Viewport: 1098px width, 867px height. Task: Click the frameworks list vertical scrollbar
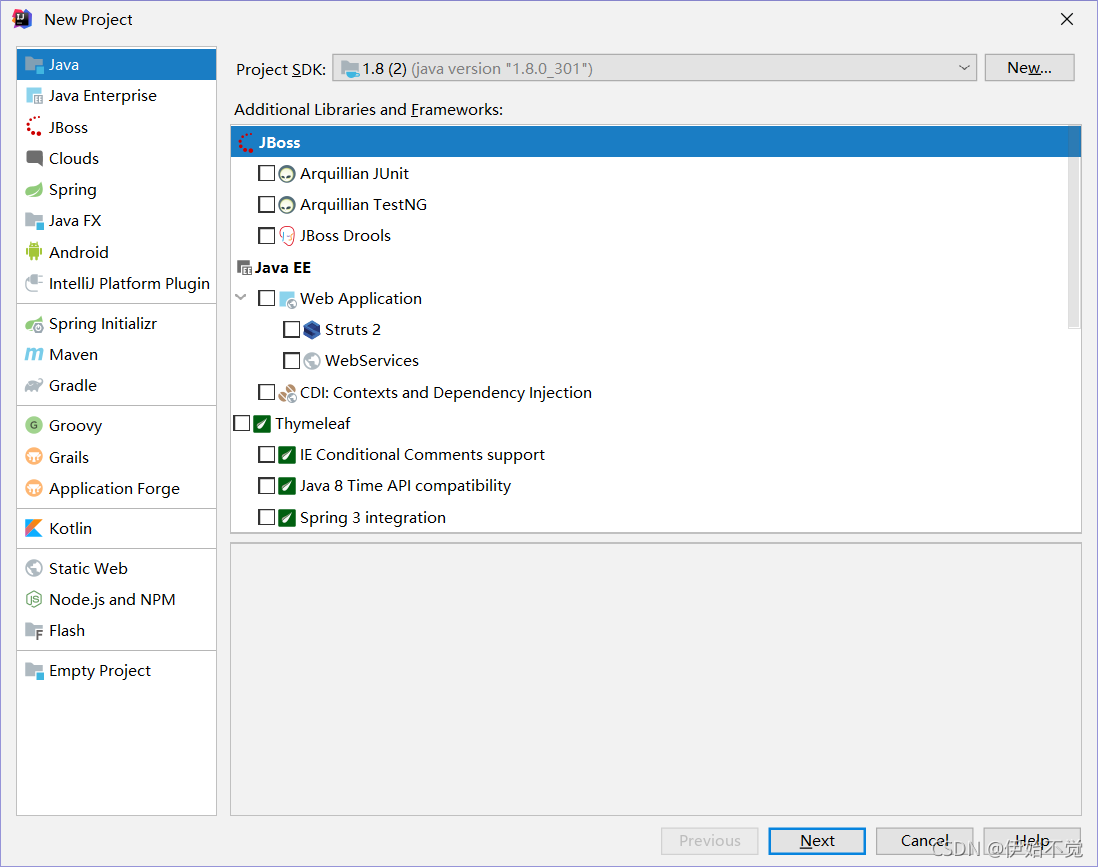[1074, 227]
